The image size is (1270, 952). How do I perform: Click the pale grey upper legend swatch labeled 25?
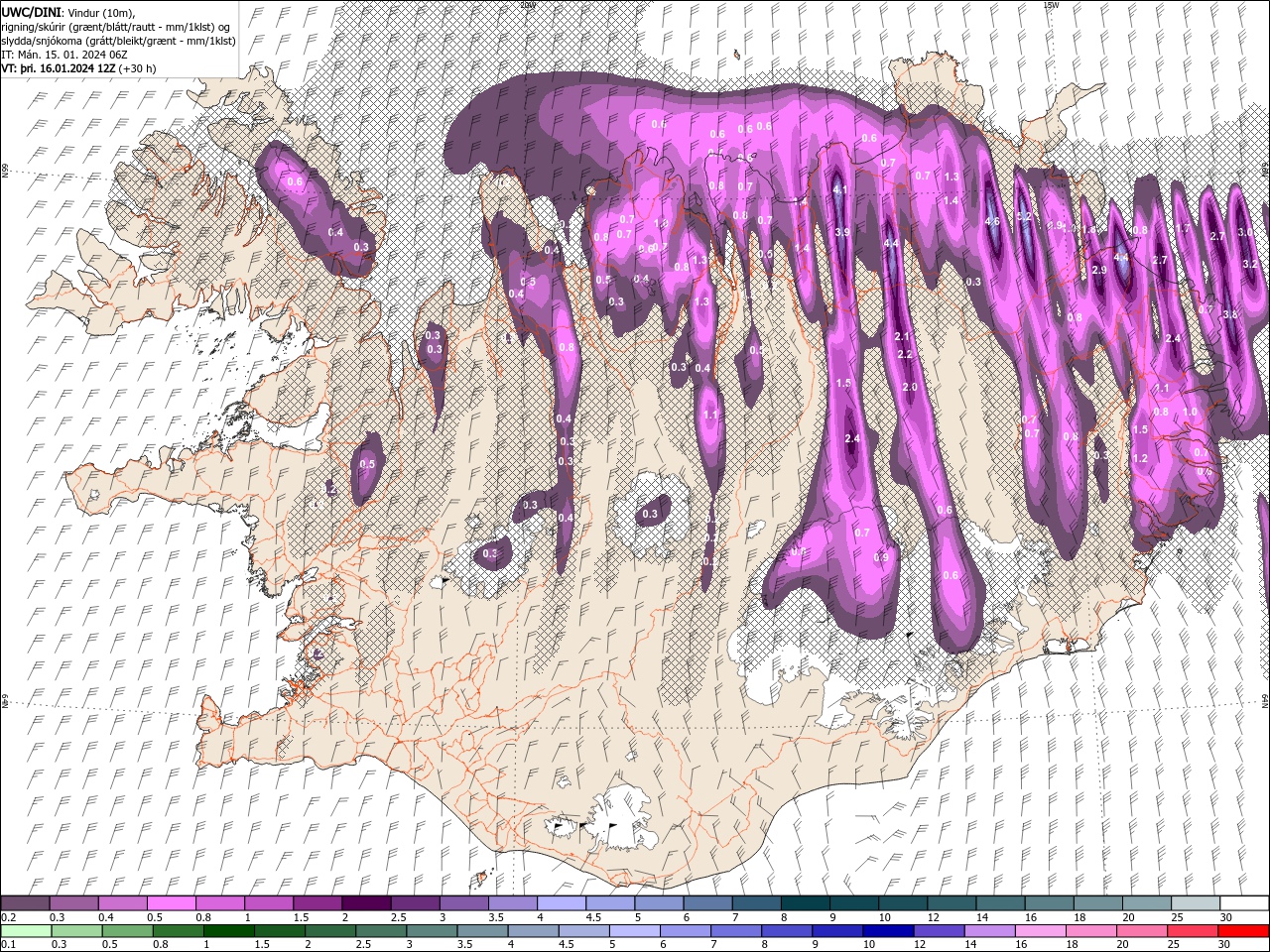(x=1196, y=903)
